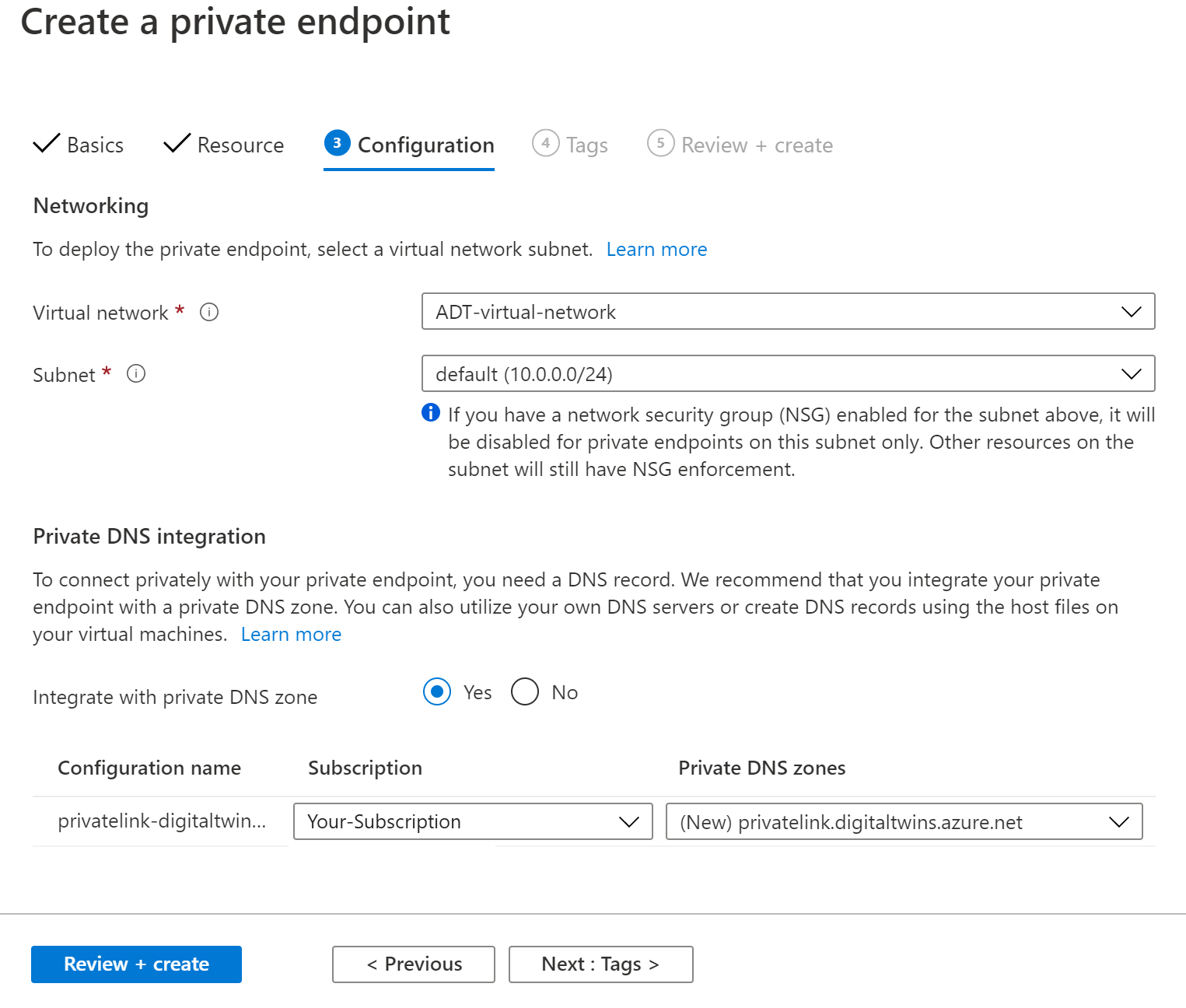Click the Subnet field label
The image size is (1186, 1008).
click(64, 375)
